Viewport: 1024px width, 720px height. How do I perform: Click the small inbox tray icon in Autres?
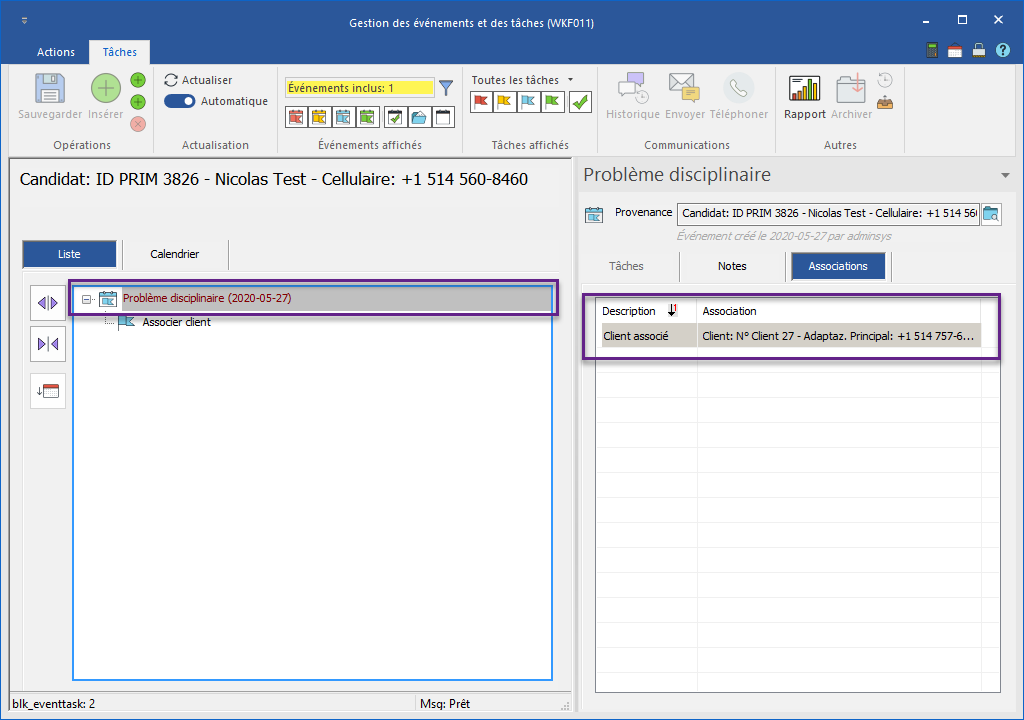[x=885, y=103]
